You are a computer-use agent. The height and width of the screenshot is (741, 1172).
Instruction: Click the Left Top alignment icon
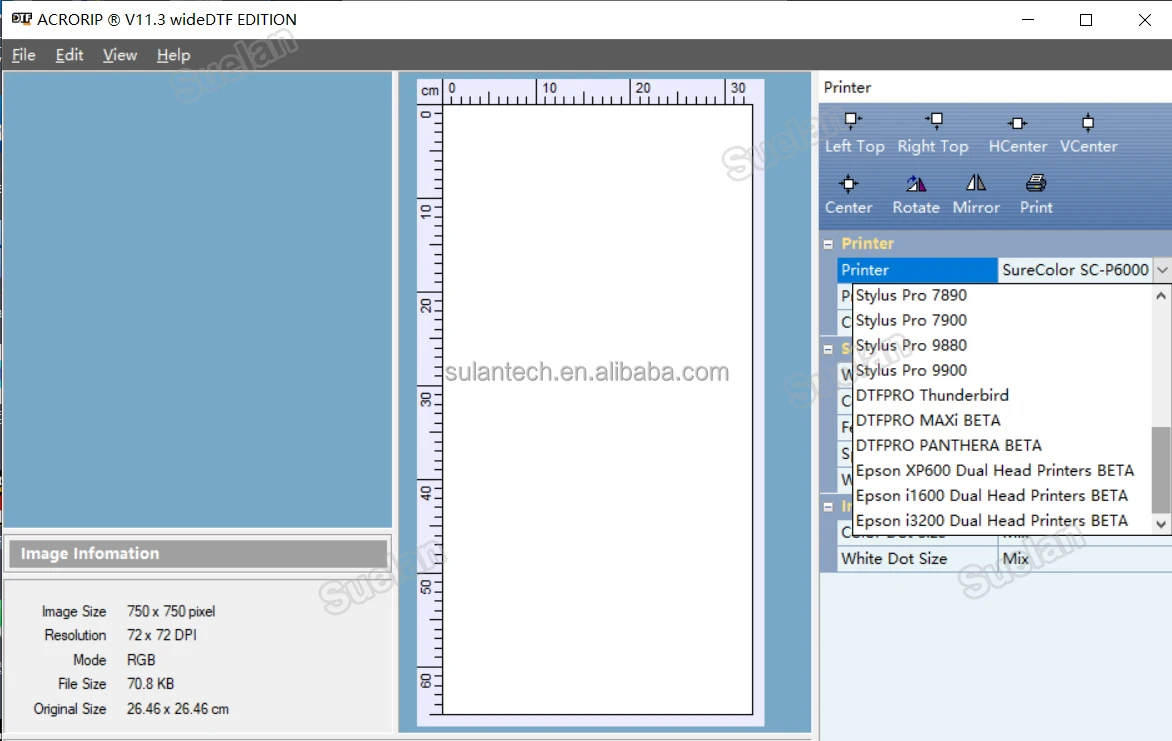(853, 122)
